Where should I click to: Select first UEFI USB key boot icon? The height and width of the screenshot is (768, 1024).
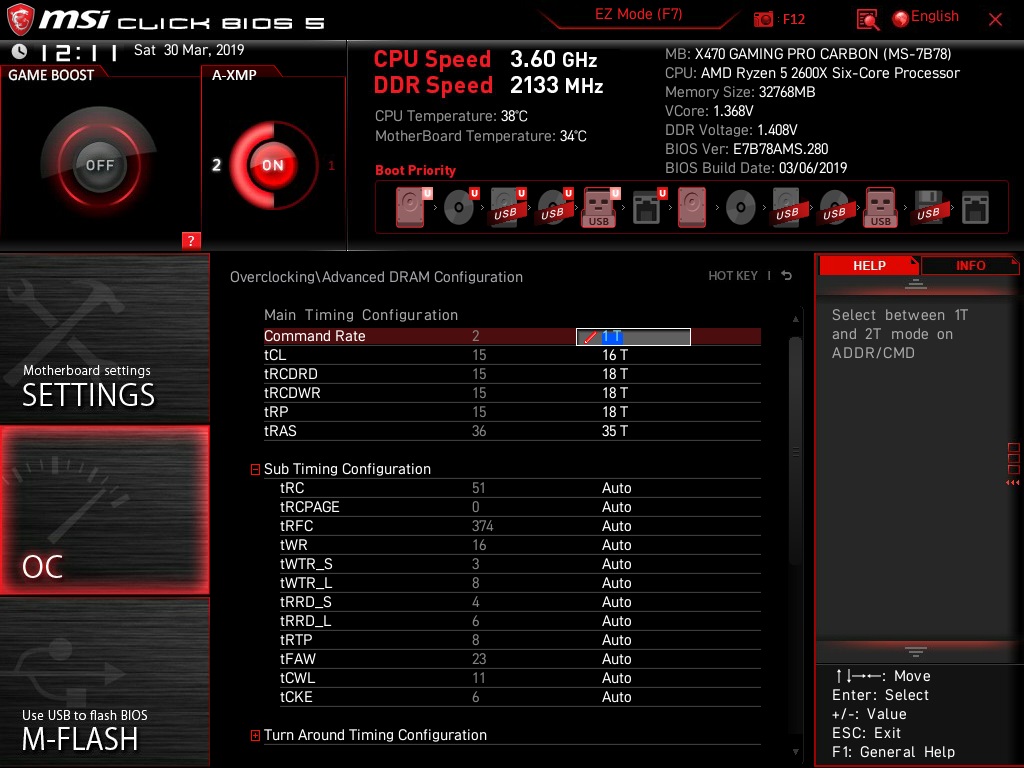(x=600, y=207)
